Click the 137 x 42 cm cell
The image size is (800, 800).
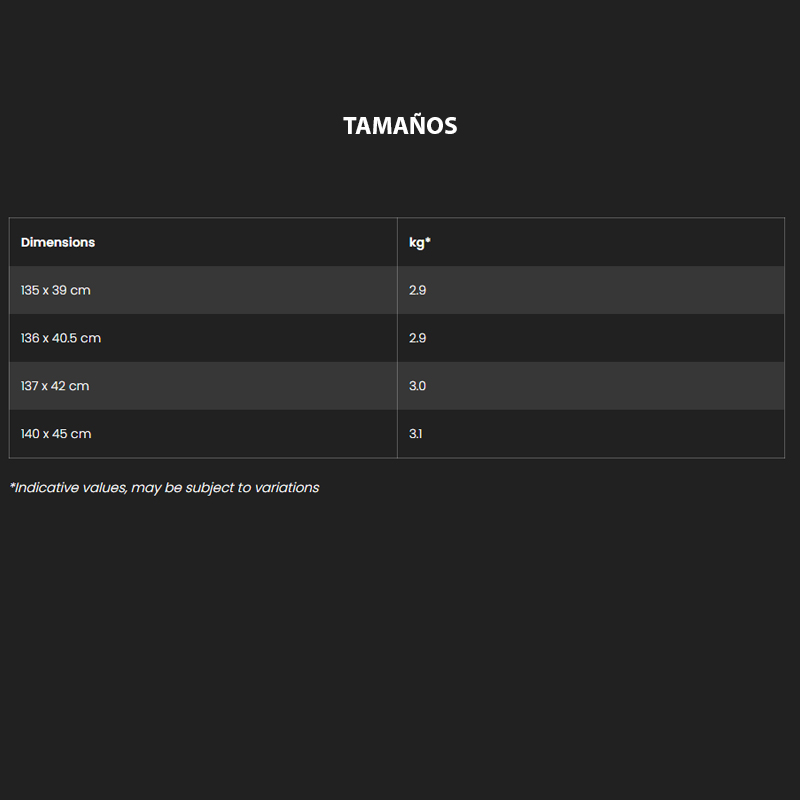pos(203,386)
